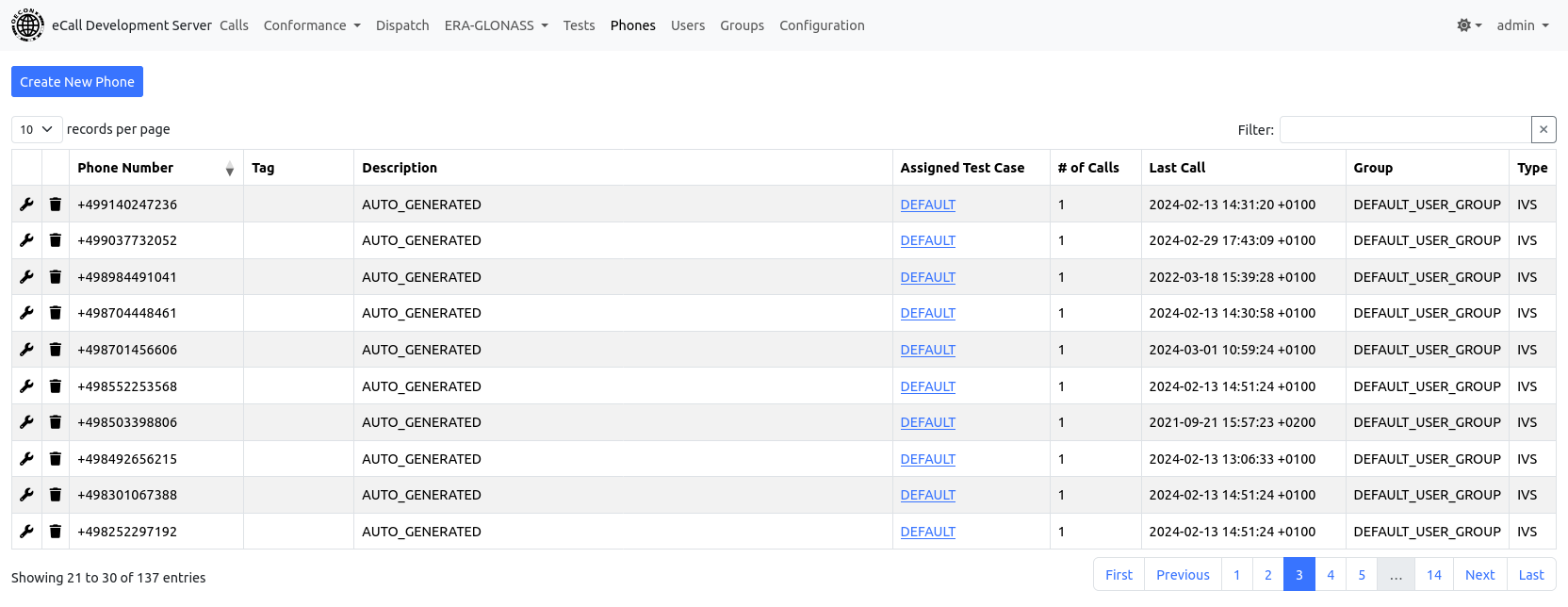Open the ERA-GLONASS dropdown menu
The width and height of the screenshot is (1568, 607).
click(x=496, y=25)
